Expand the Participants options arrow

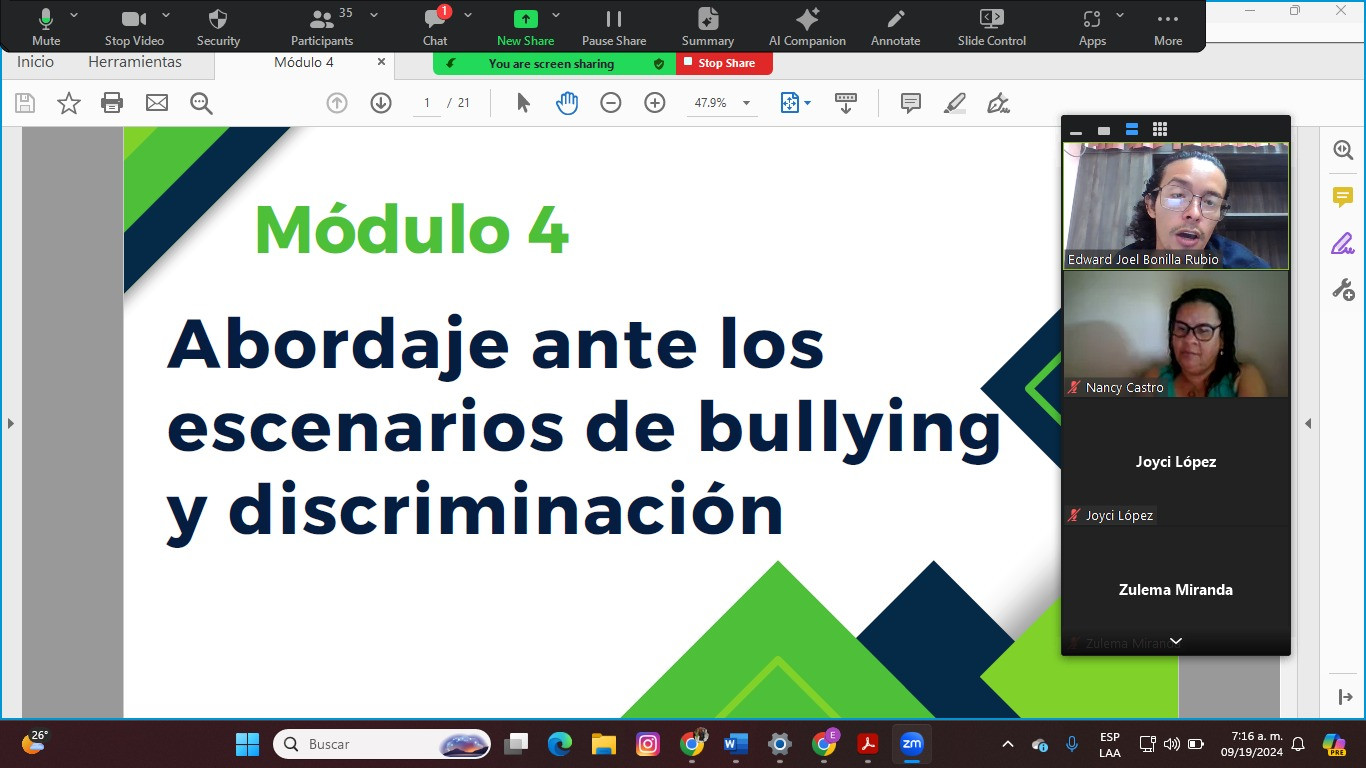click(x=374, y=15)
